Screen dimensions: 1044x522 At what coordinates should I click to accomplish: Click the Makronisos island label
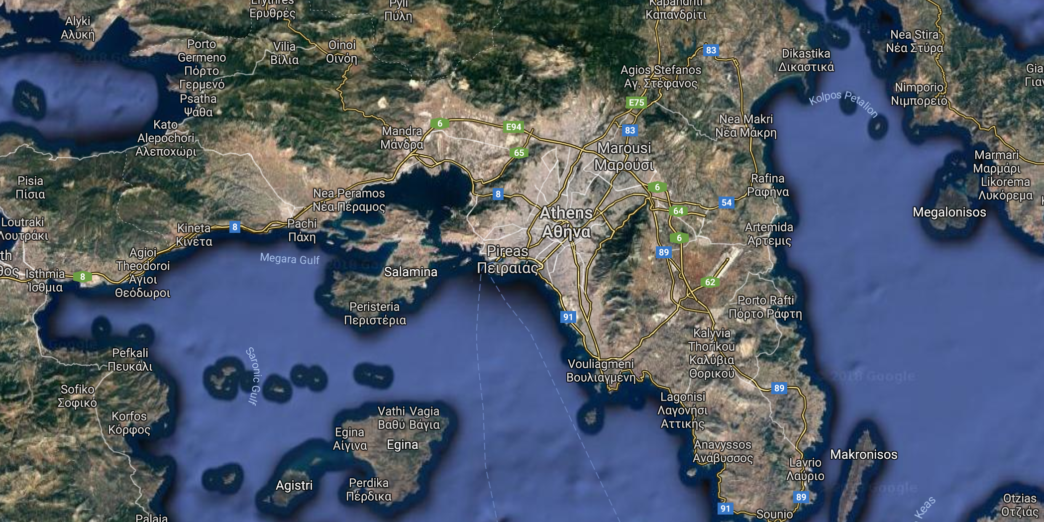pos(864,455)
